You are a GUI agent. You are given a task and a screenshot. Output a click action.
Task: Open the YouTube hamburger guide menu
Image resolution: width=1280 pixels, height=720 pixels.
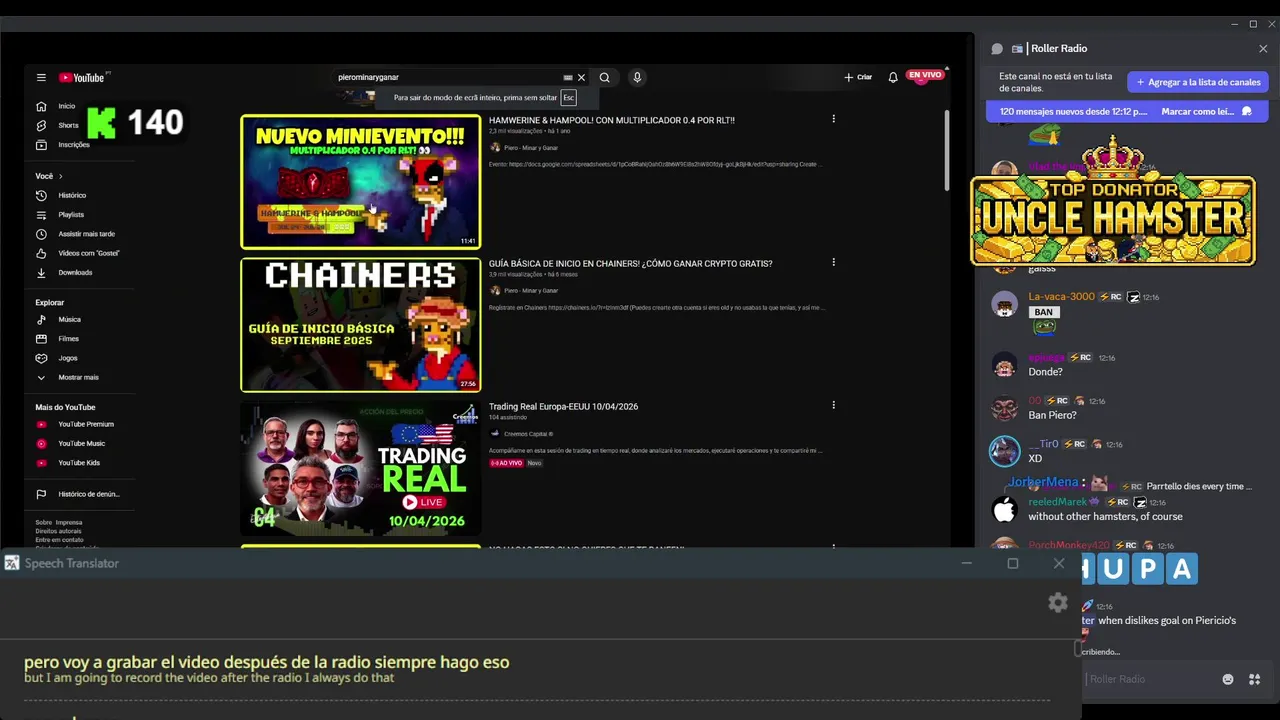[x=41, y=77]
